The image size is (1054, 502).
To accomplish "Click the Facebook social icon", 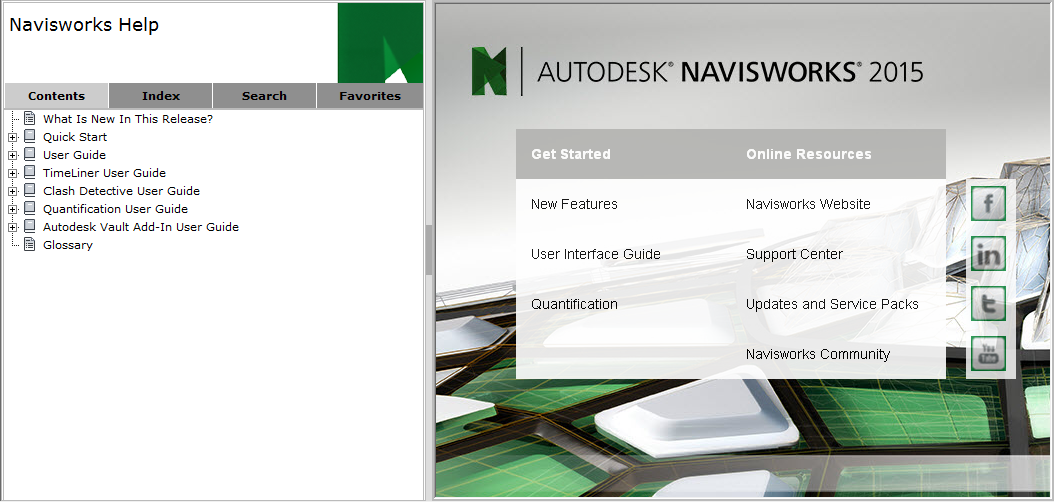I will [988, 204].
